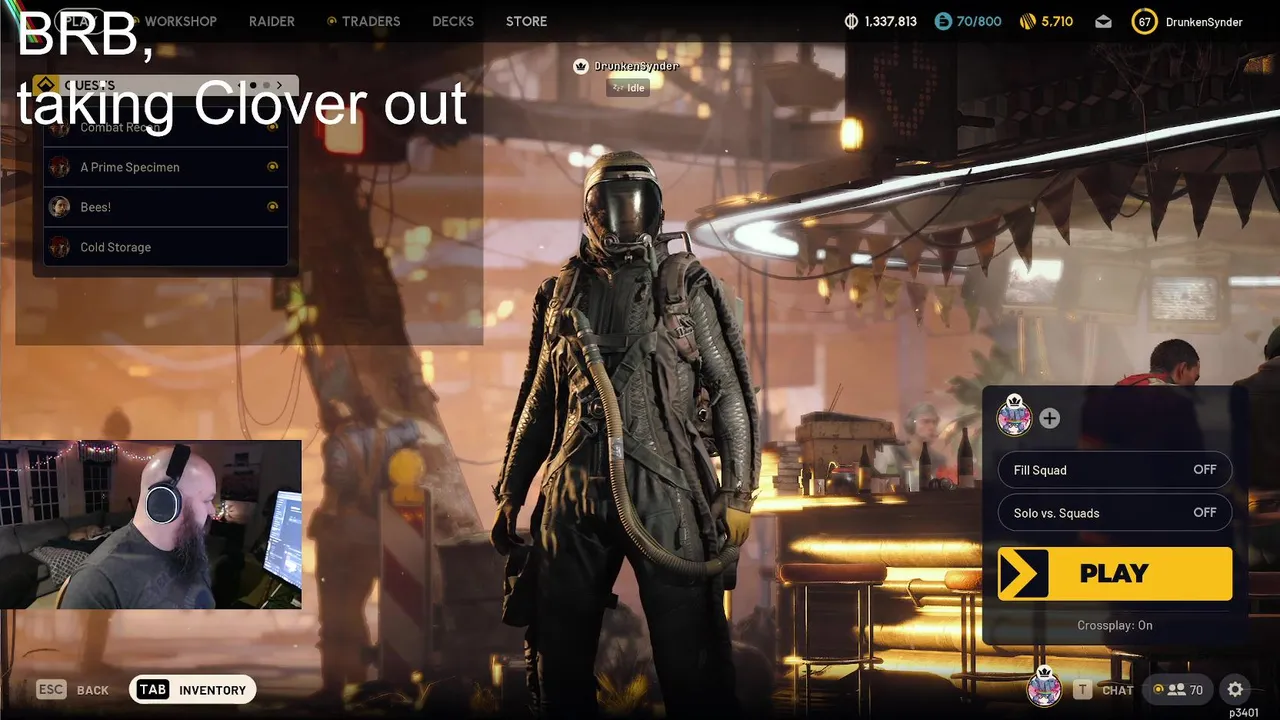Viewport: 1280px width, 720px height.
Task: Go back with the ESC Back button
Action: [73, 689]
